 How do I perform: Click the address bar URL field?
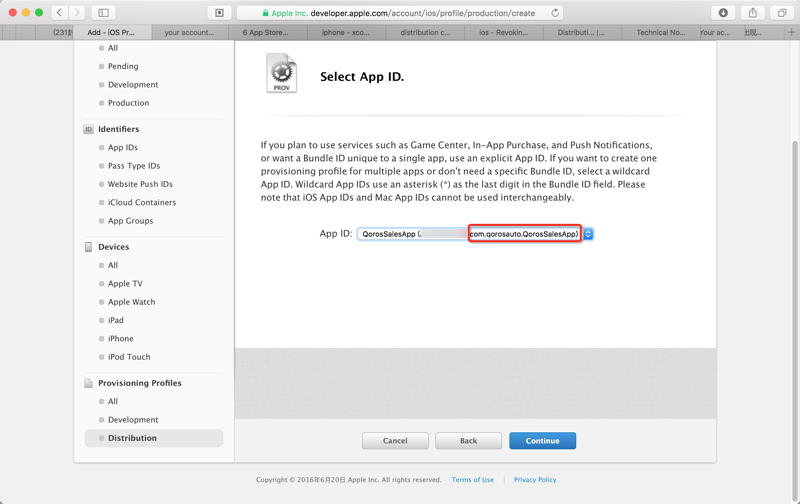[400, 13]
